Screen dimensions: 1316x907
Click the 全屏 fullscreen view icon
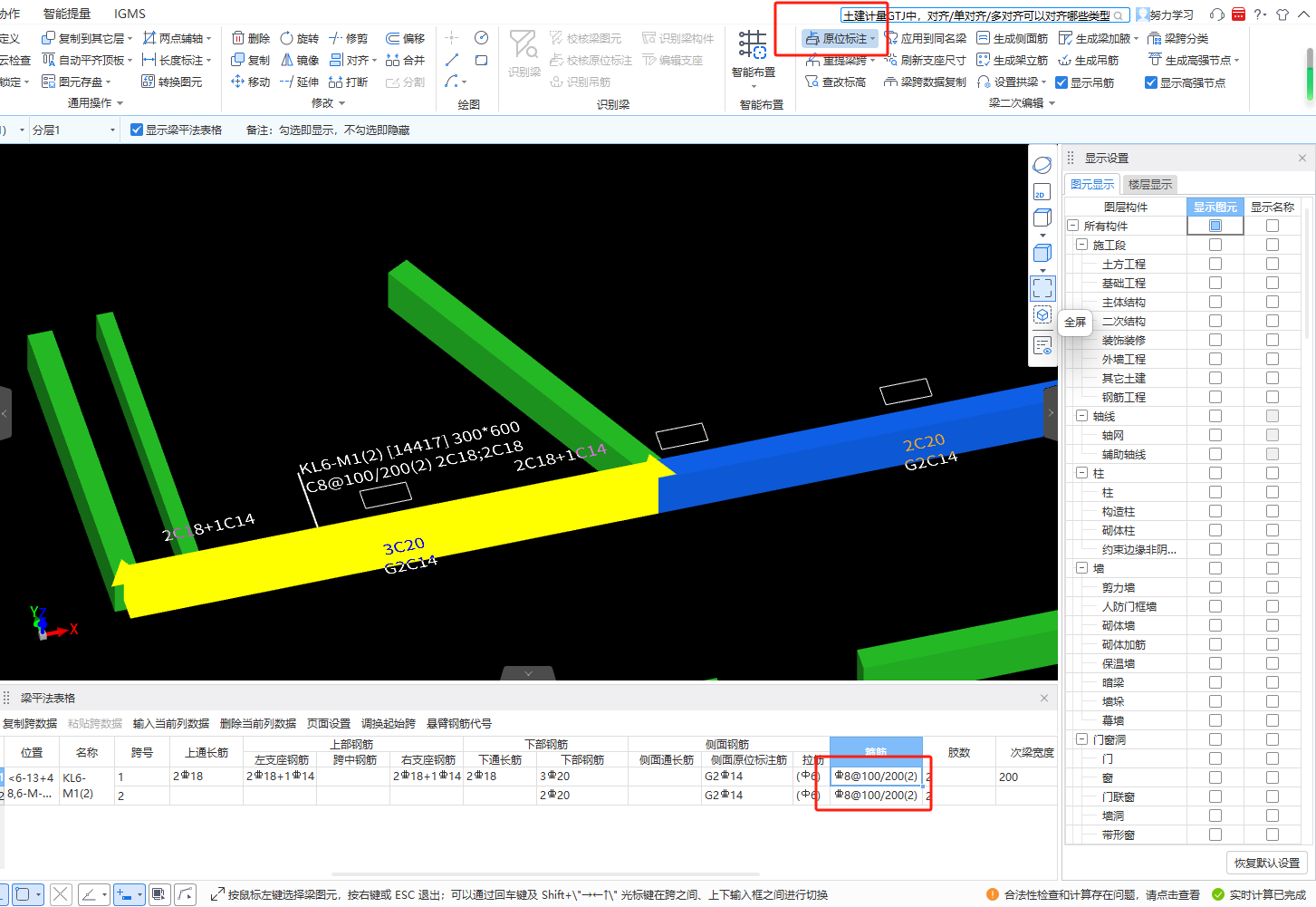pyautogui.click(x=1042, y=289)
